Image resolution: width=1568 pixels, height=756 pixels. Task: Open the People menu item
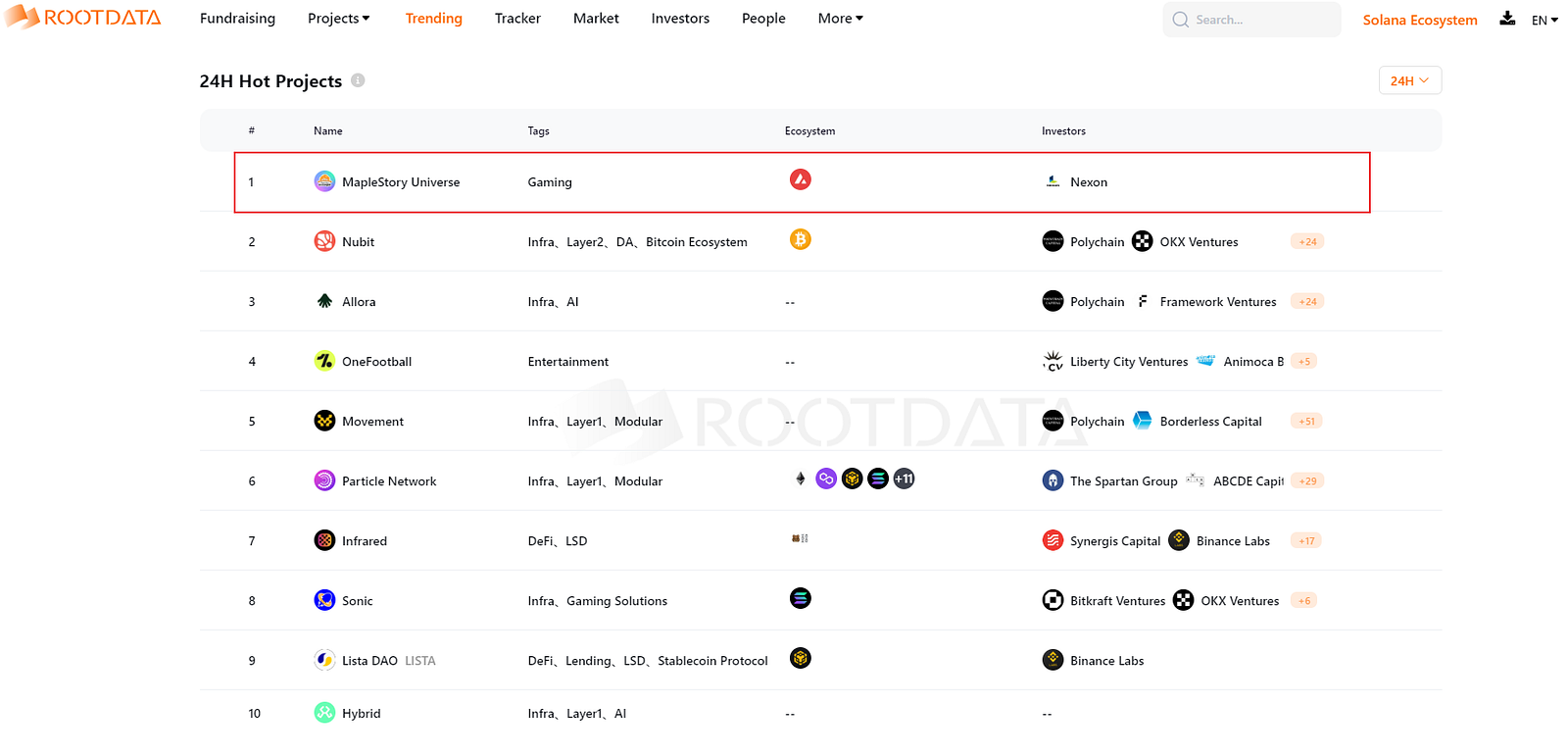[763, 18]
